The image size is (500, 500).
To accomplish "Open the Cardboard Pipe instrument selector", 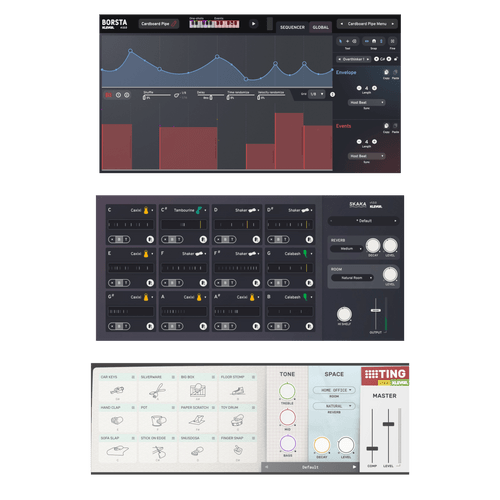I will pyautogui.click(x=159, y=24).
